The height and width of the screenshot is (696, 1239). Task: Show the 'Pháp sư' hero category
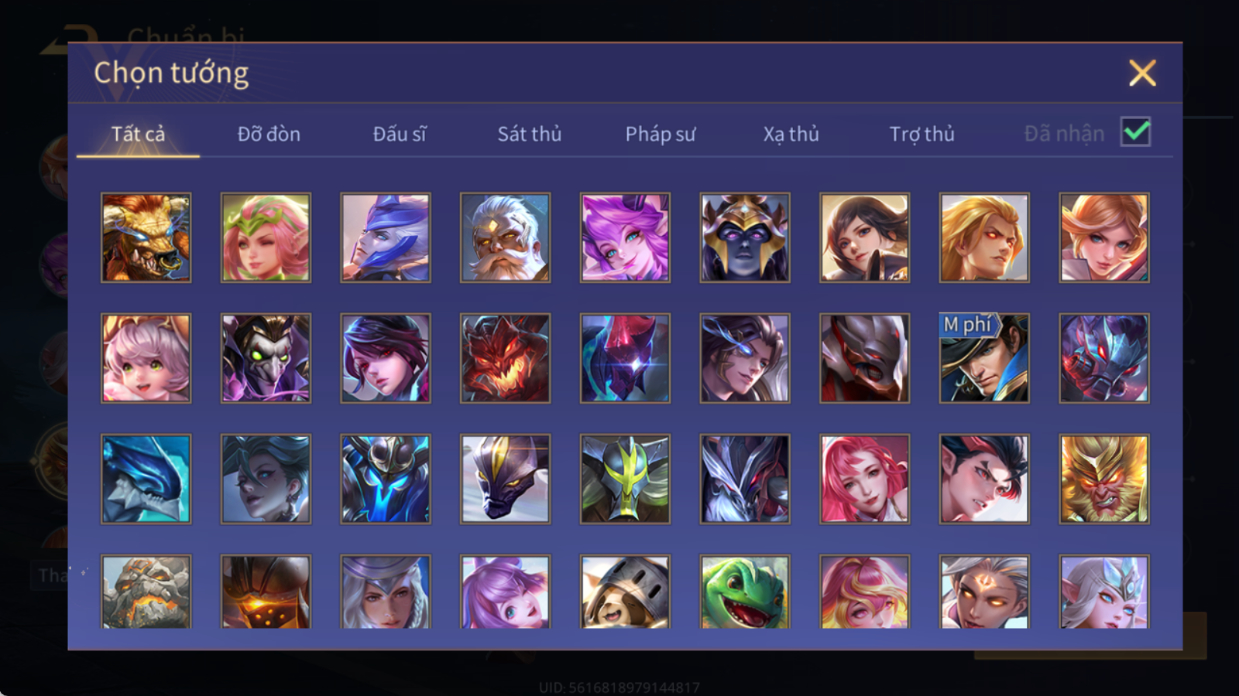(660, 134)
